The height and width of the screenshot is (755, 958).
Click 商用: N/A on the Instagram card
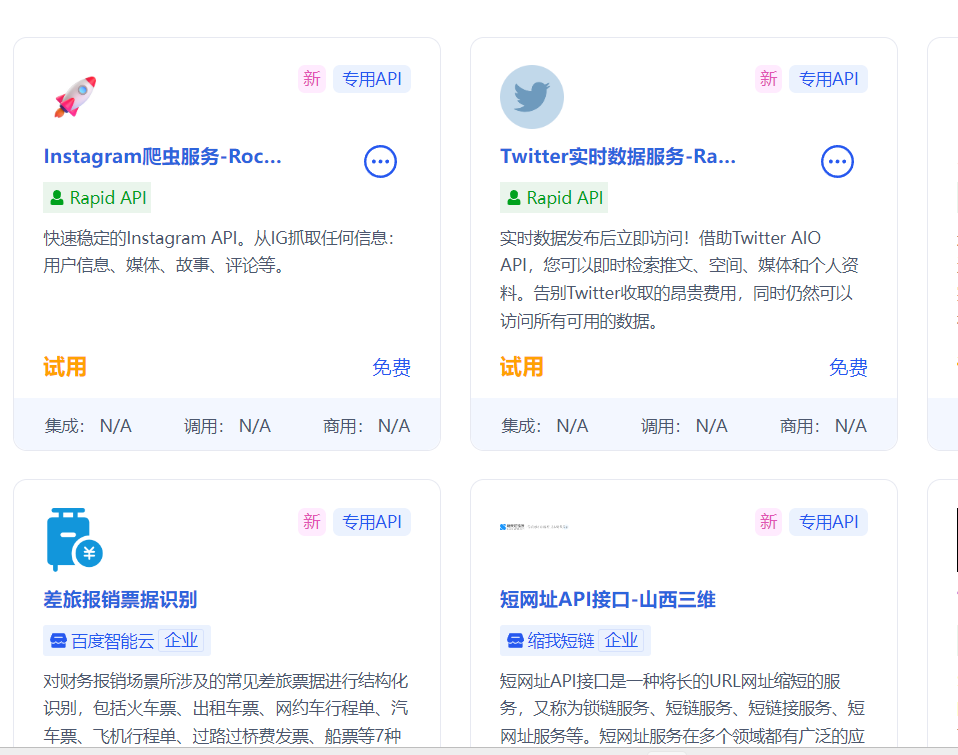(x=367, y=426)
